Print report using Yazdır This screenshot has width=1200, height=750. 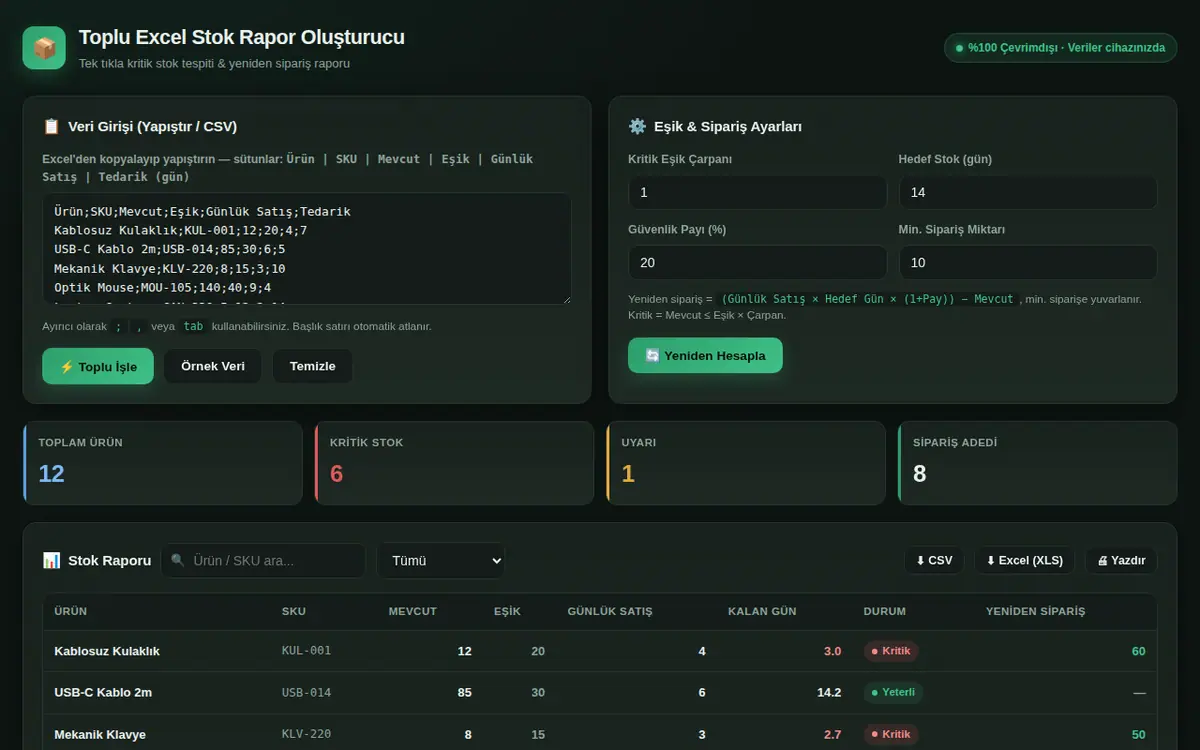pyautogui.click(x=1121, y=560)
